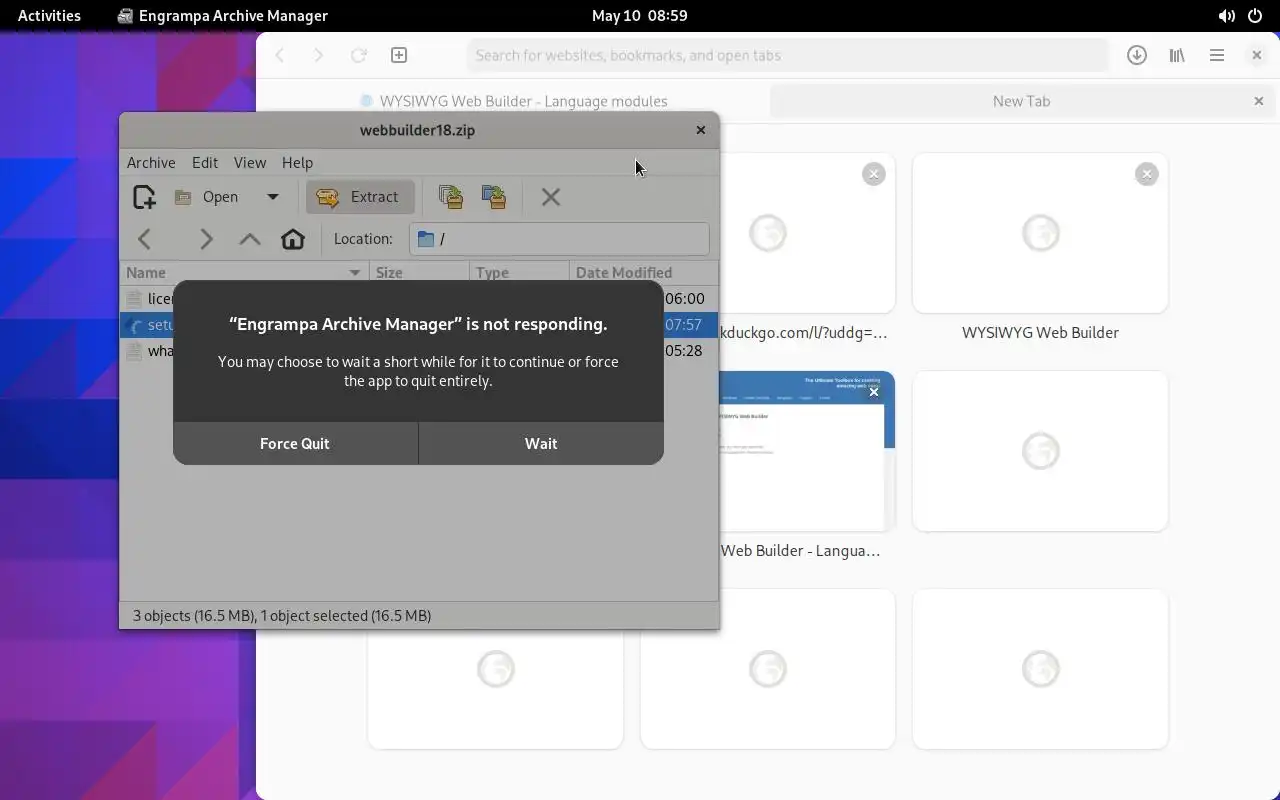Open the duckduckgo.com shortcut tile
The height and width of the screenshot is (800, 1280).
pyautogui.click(x=807, y=233)
